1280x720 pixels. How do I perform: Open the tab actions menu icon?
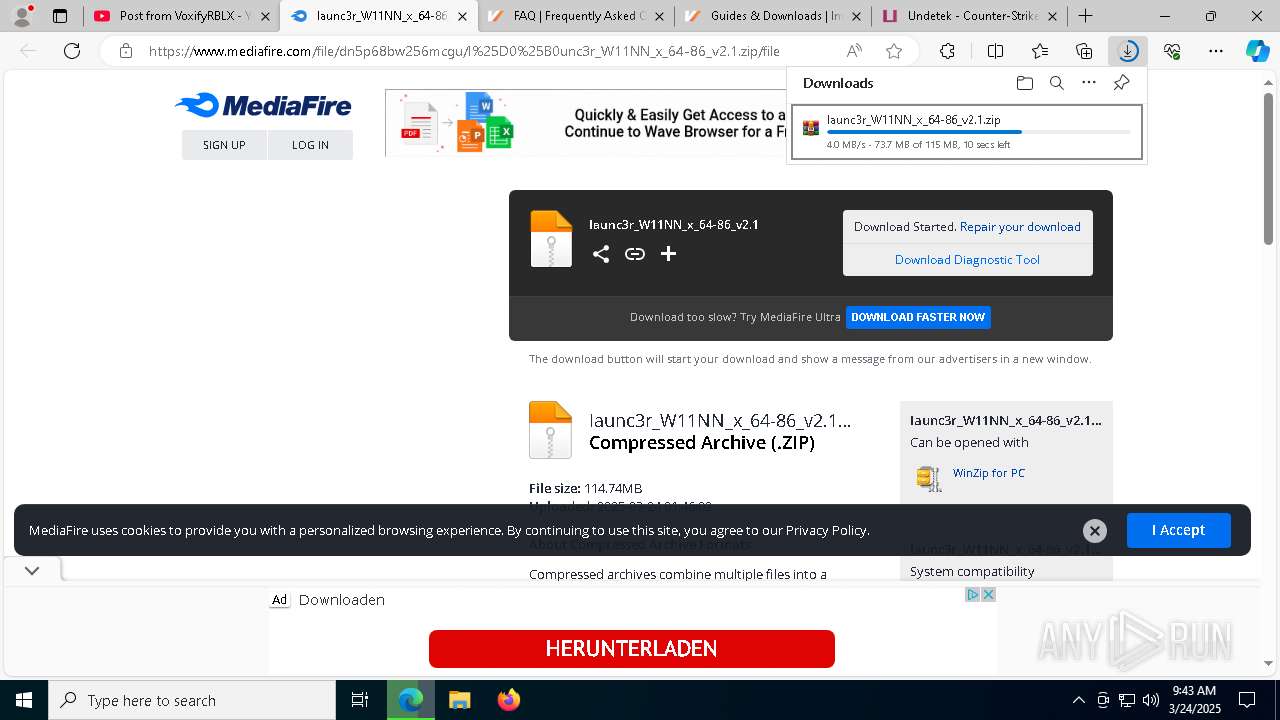coord(60,16)
